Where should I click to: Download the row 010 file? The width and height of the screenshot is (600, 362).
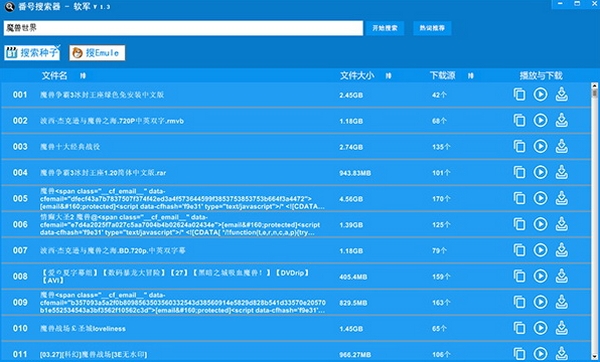point(561,328)
